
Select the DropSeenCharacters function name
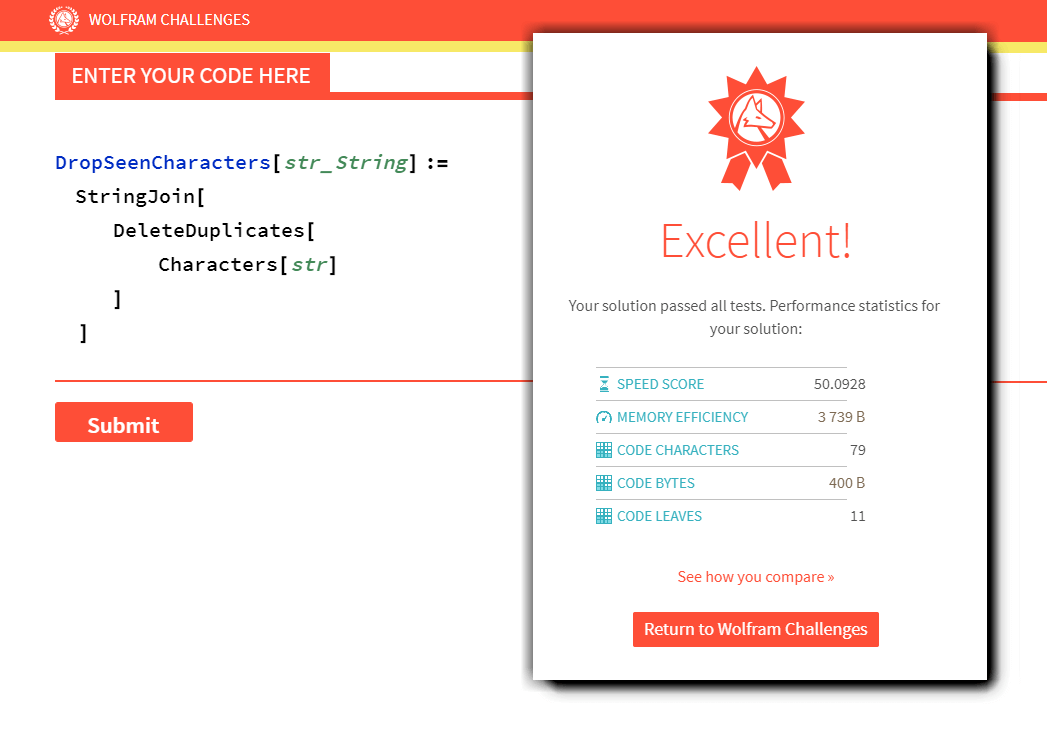click(163, 162)
